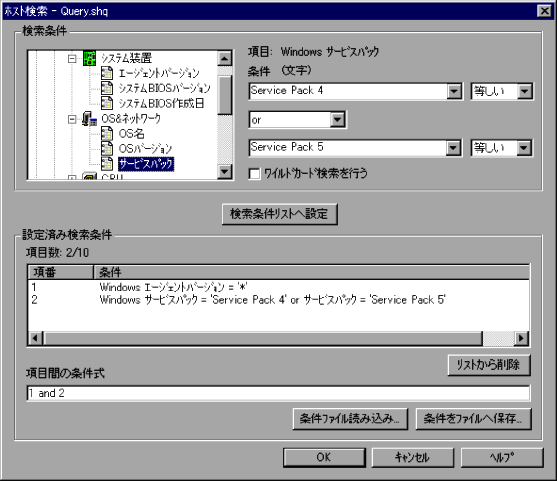Select row 1 Windows エージェントバージョン condition
This screenshot has height=481, width=557.
click(278, 287)
